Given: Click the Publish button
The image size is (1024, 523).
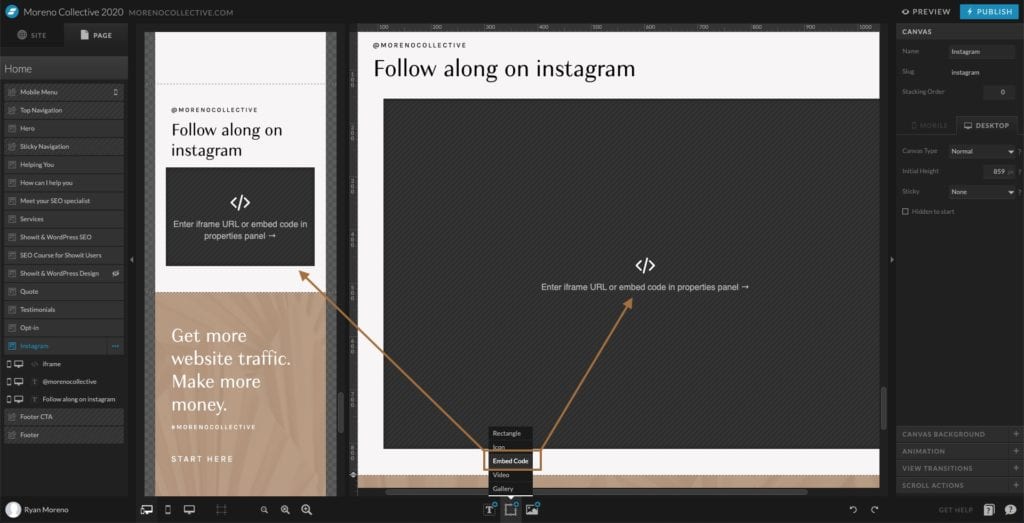Looking at the screenshot, I should coord(988,12).
